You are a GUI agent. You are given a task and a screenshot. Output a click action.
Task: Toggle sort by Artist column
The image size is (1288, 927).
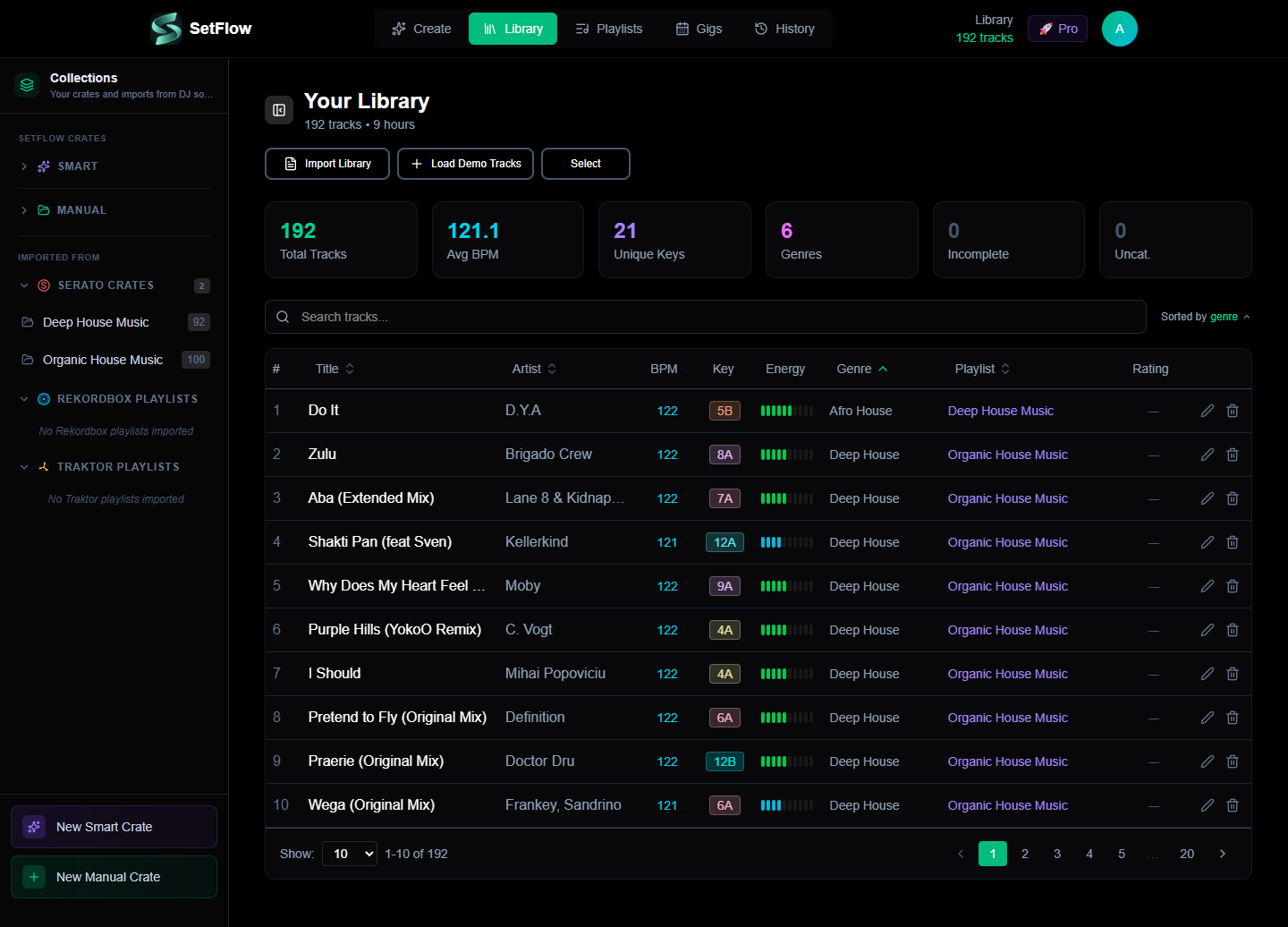pos(534,369)
